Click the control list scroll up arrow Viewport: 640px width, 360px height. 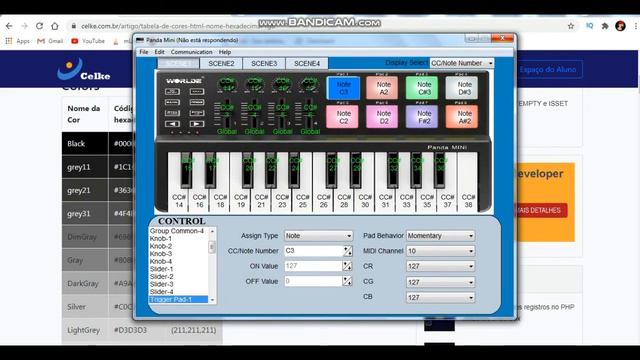(212, 231)
